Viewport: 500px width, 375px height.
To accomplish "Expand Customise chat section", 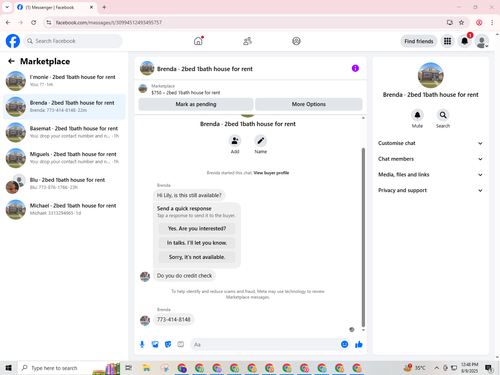I will (430, 143).
